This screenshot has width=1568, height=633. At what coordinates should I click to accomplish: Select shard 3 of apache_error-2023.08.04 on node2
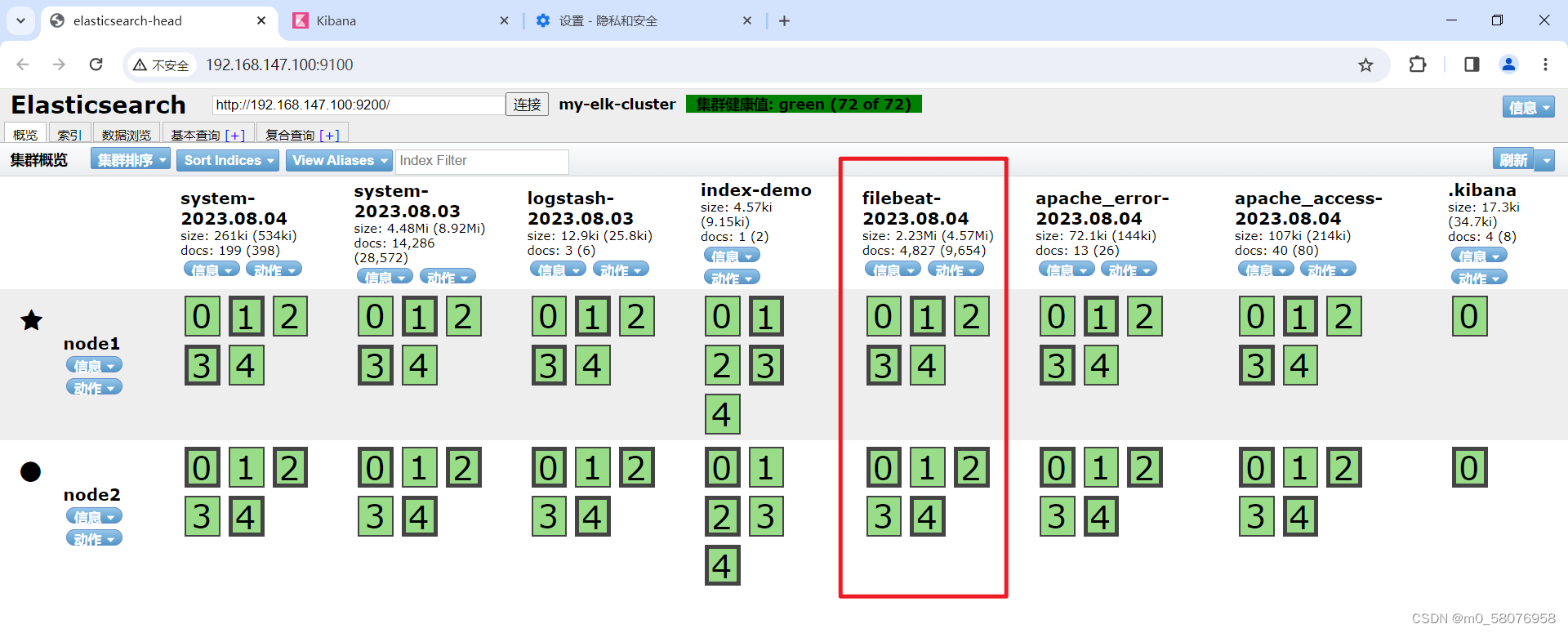click(x=1057, y=516)
